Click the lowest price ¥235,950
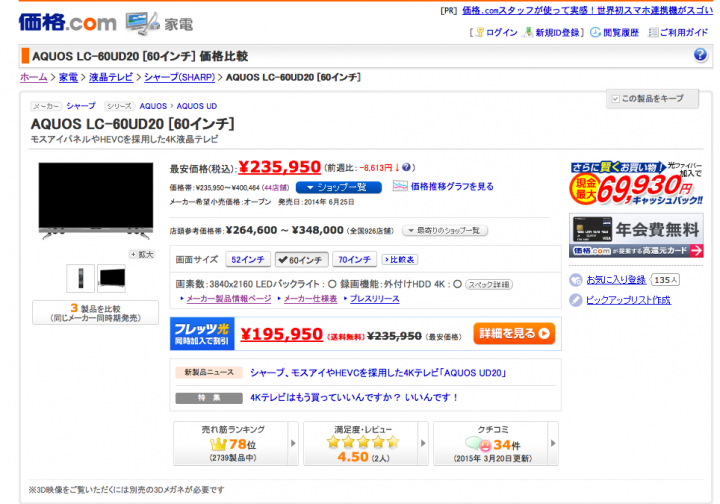This screenshot has width=720, height=504. tap(279, 167)
